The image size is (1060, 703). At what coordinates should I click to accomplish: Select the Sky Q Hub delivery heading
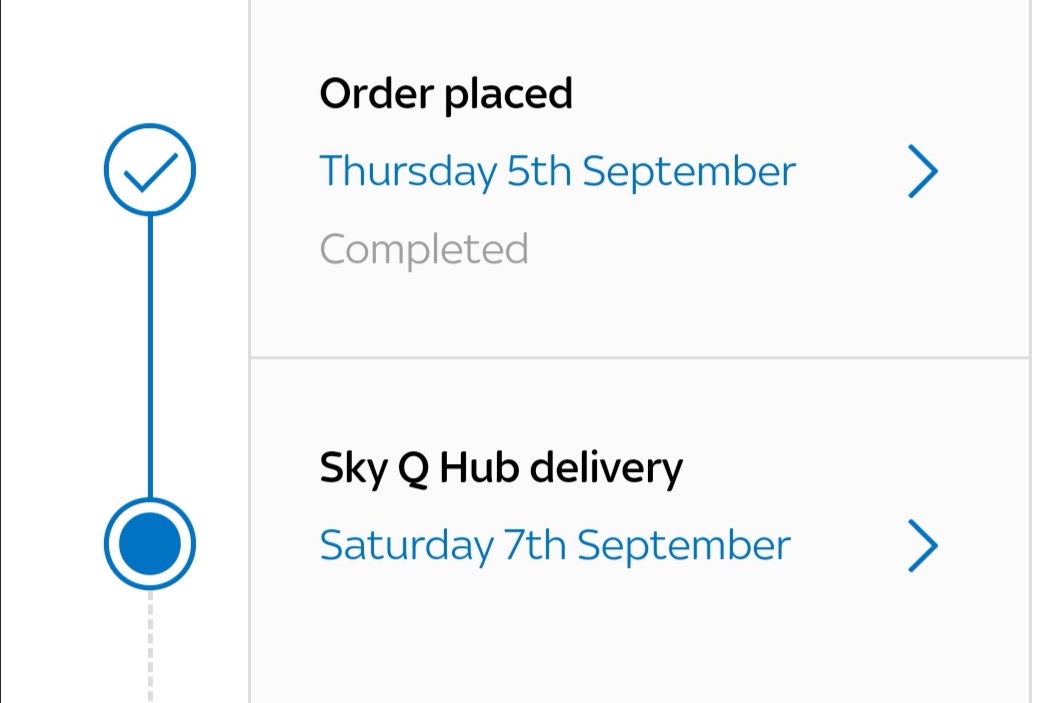tap(500, 465)
